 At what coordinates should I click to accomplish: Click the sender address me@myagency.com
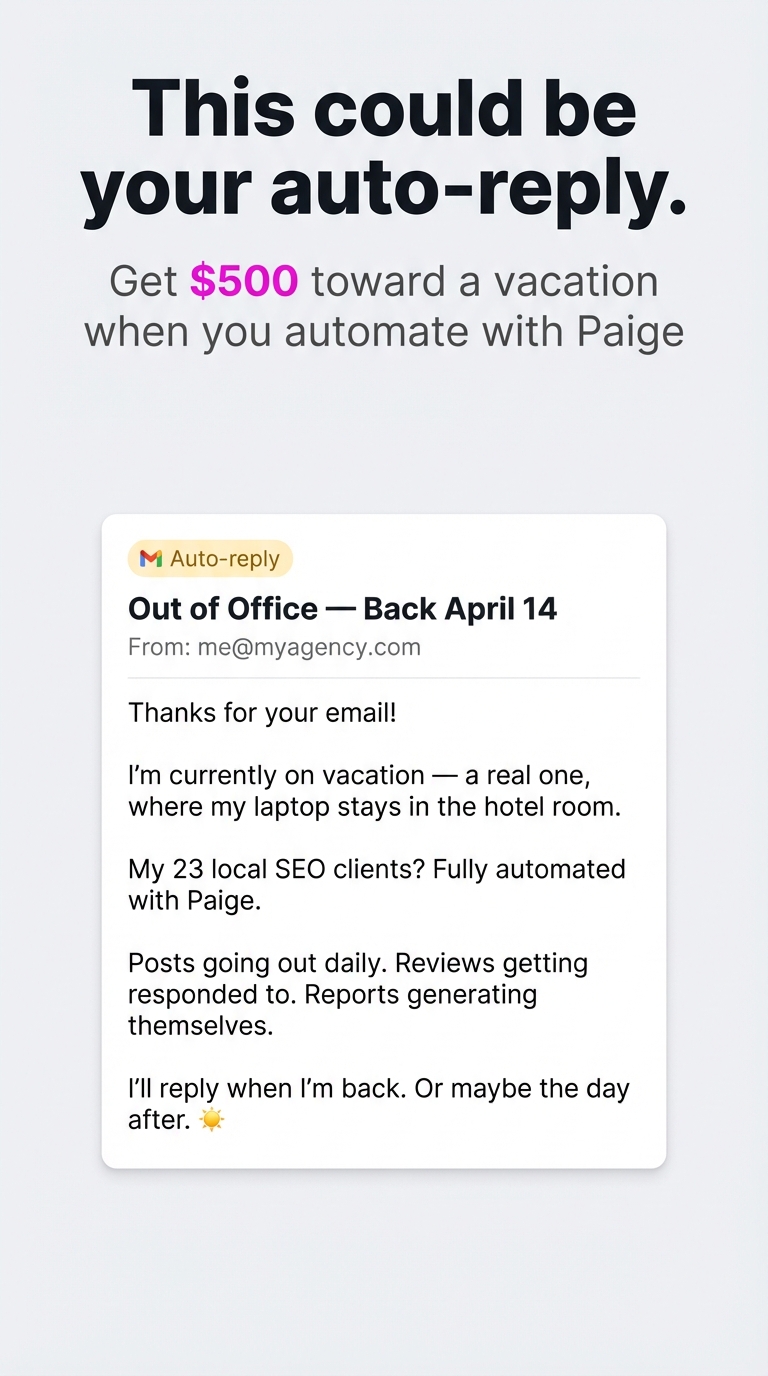click(x=309, y=647)
